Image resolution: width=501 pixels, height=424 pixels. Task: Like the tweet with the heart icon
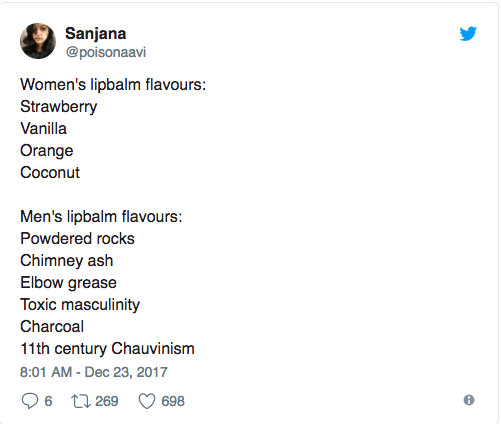click(147, 401)
